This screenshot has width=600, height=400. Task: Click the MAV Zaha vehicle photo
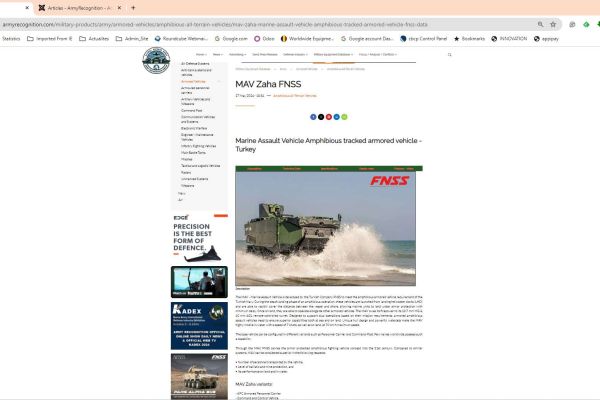pos(315,225)
